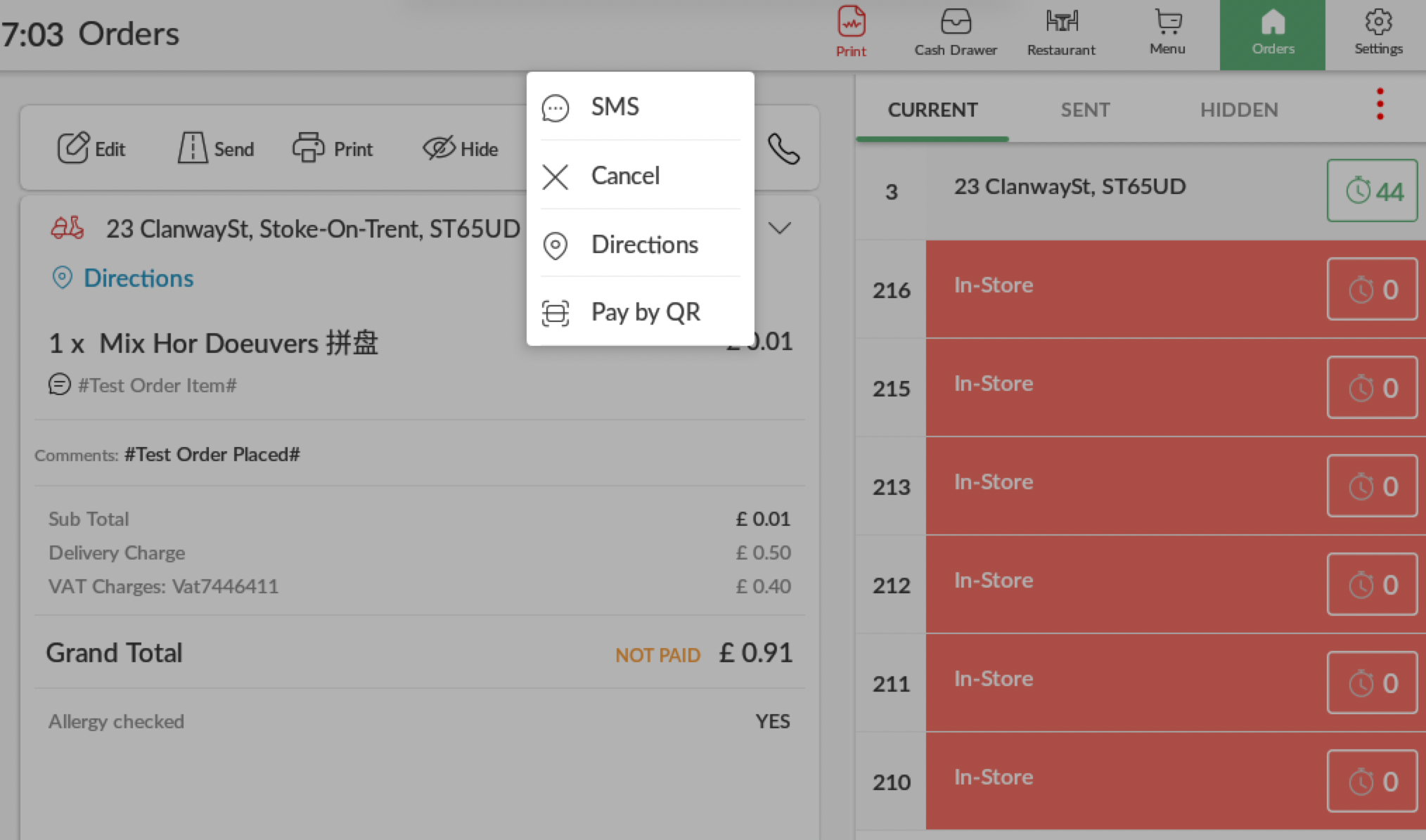
Task: Switch to the SENT tab
Action: pyautogui.click(x=1085, y=110)
